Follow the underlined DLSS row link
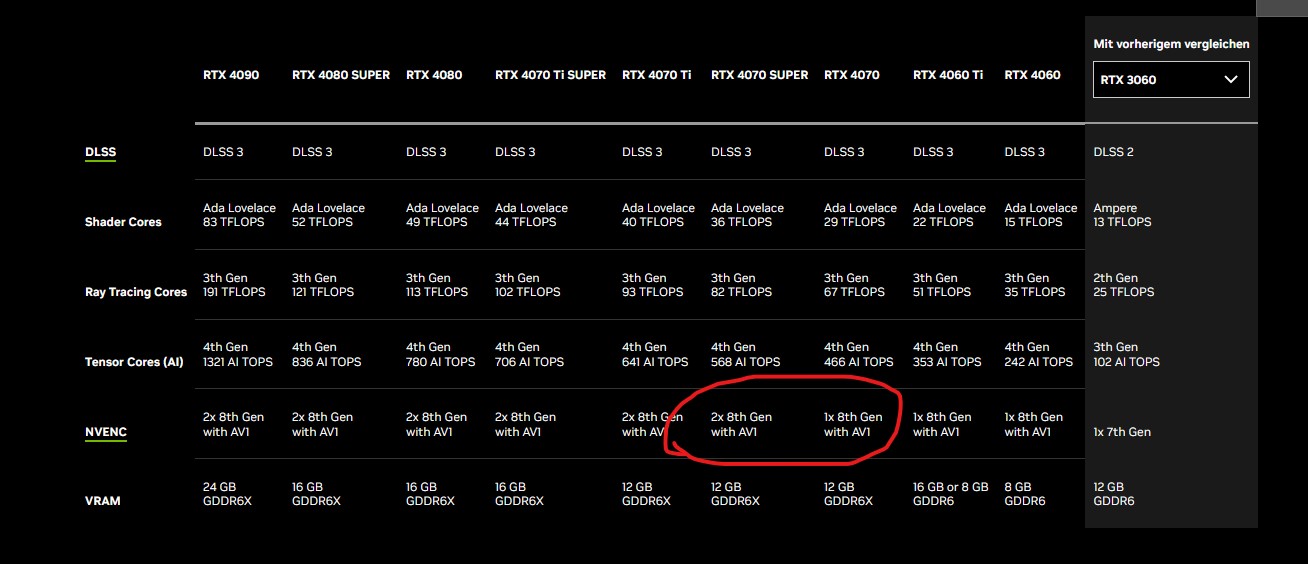The height and width of the screenshot is (564, 1308). (x=100, y=153)
